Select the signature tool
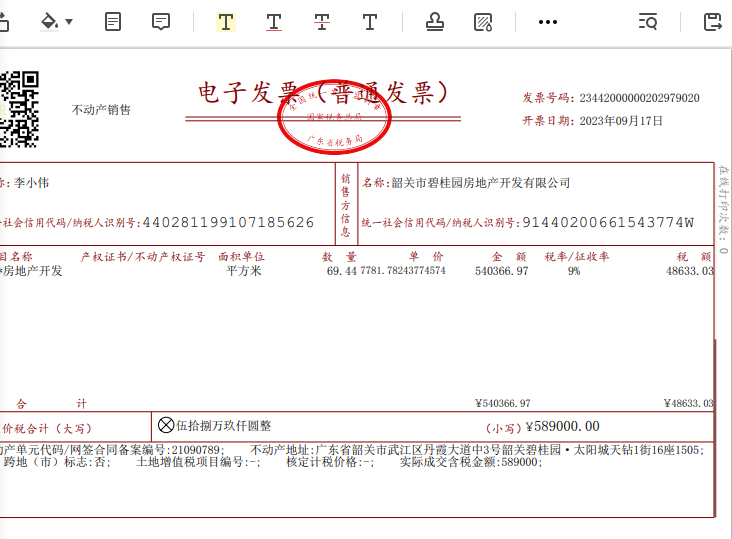The width and height of the screenshot is (732, 539). [x=483, y=21]
